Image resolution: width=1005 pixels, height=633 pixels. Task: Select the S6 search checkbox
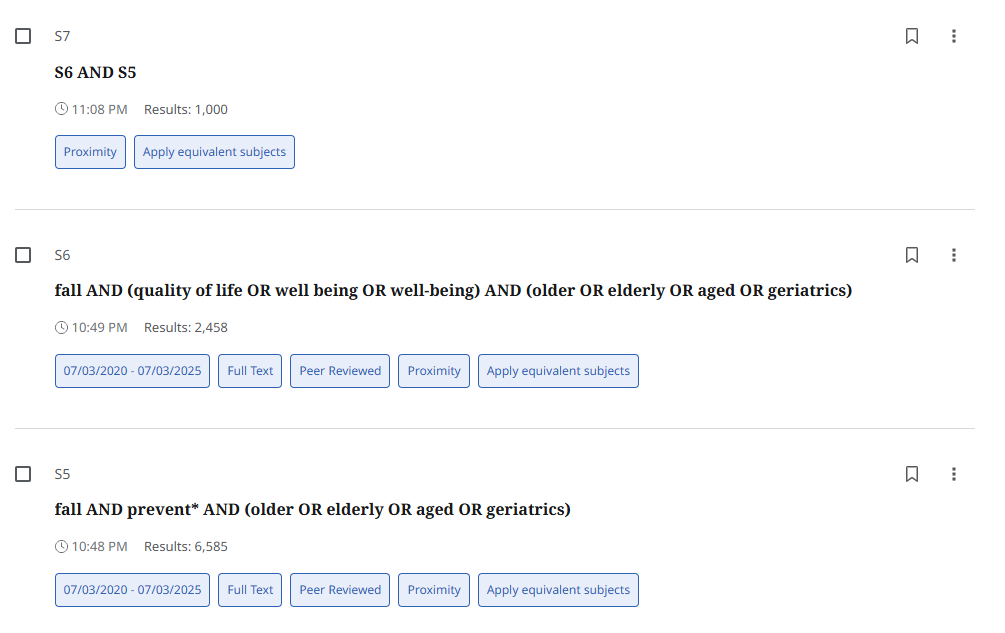click(23, 255)
